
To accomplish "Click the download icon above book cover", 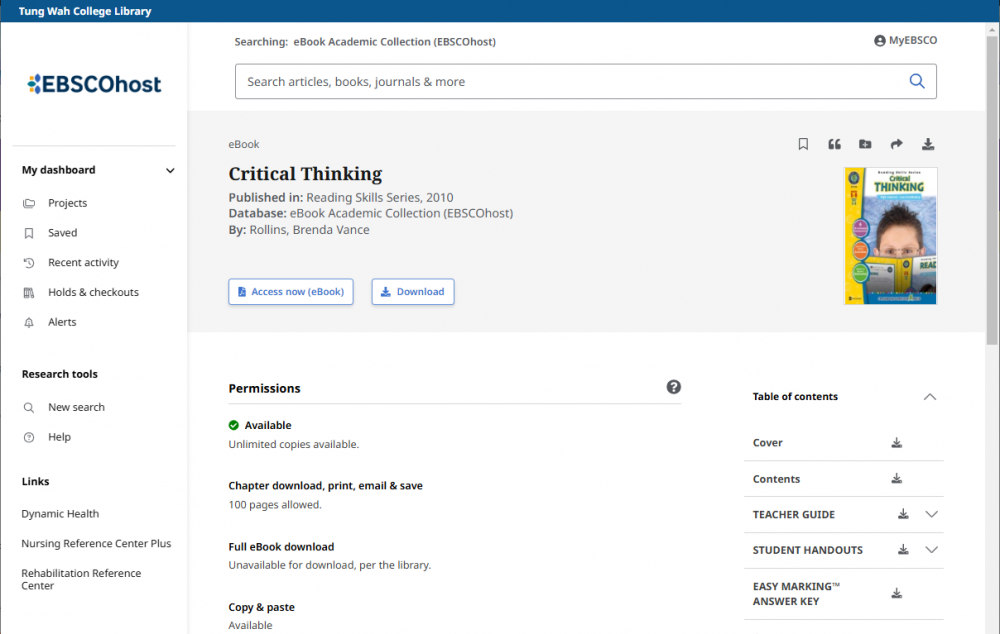I will (x=928, y=144).
